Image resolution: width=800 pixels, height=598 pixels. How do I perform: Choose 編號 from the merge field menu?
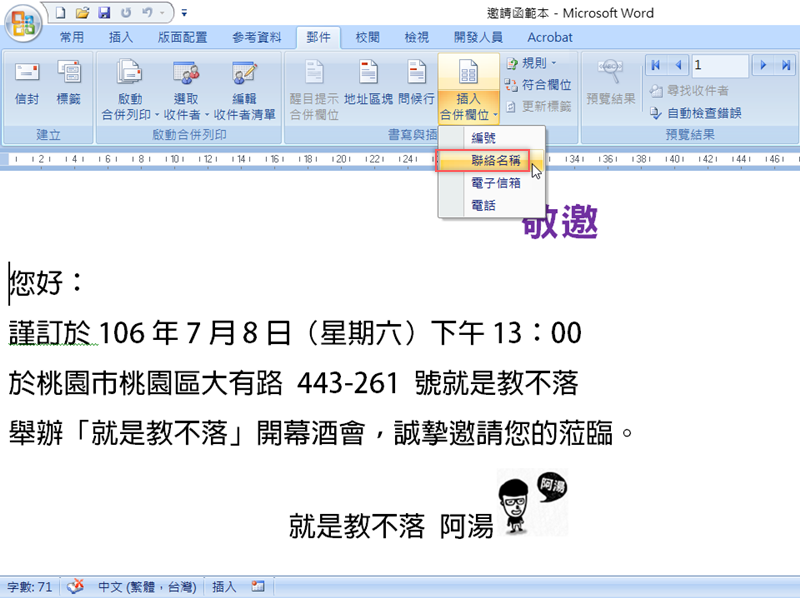[492, 138]
